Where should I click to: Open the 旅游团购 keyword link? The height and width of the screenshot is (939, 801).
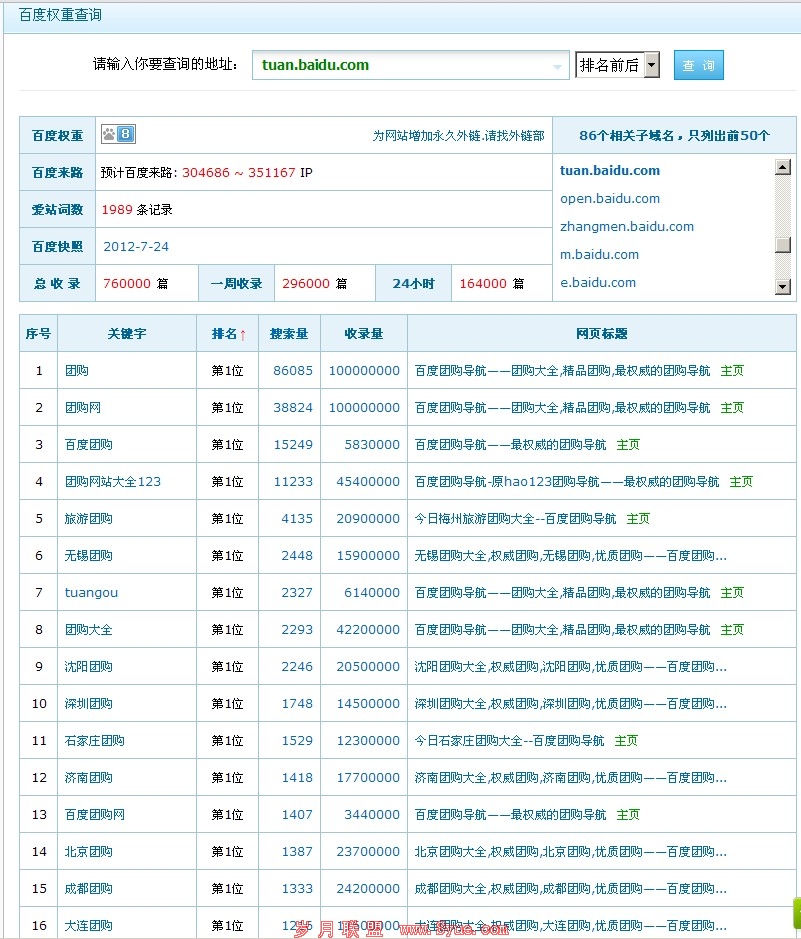(x=89, y=519)
